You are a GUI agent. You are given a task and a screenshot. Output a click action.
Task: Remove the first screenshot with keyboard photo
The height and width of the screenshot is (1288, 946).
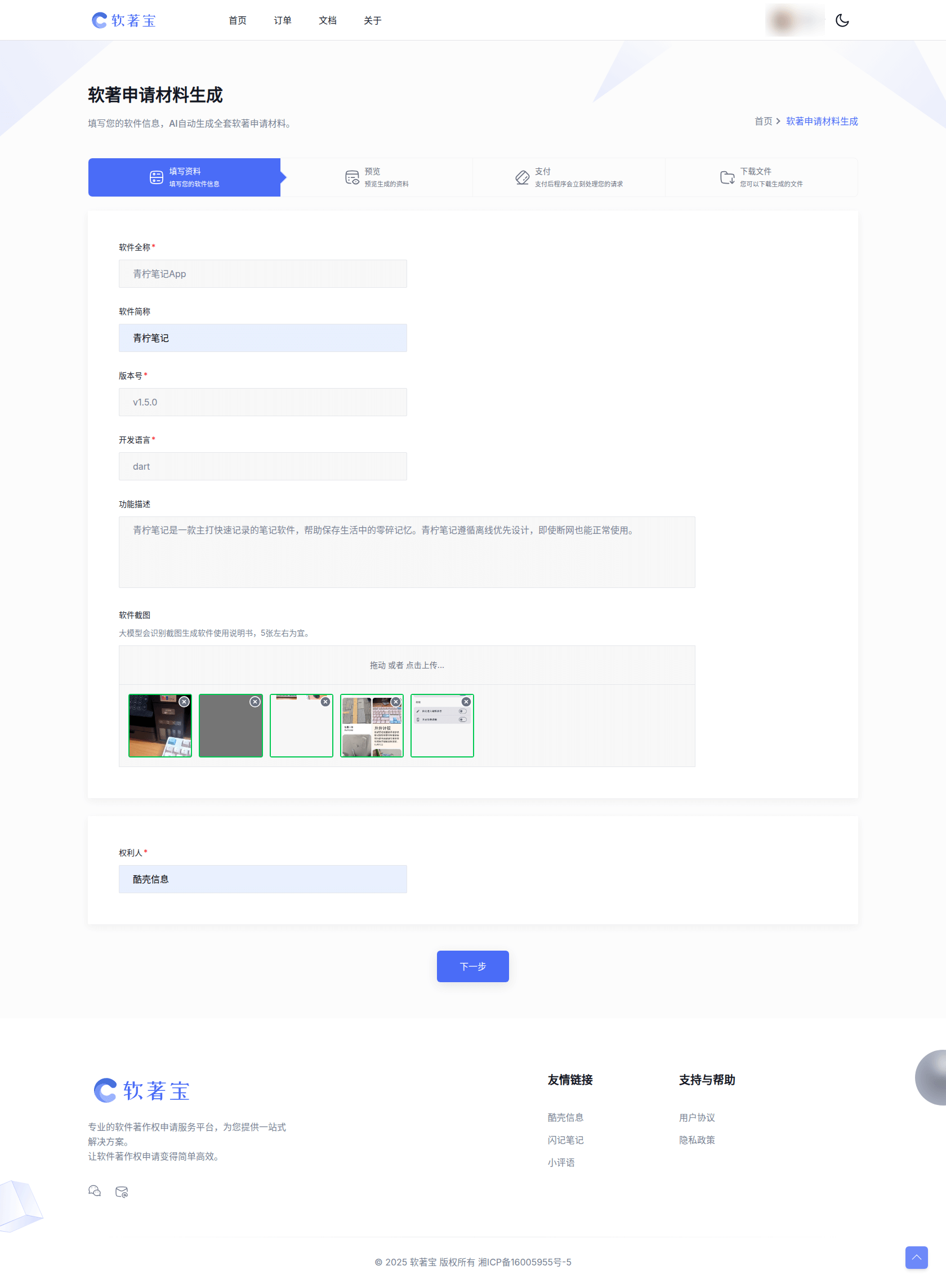(184, 702)
